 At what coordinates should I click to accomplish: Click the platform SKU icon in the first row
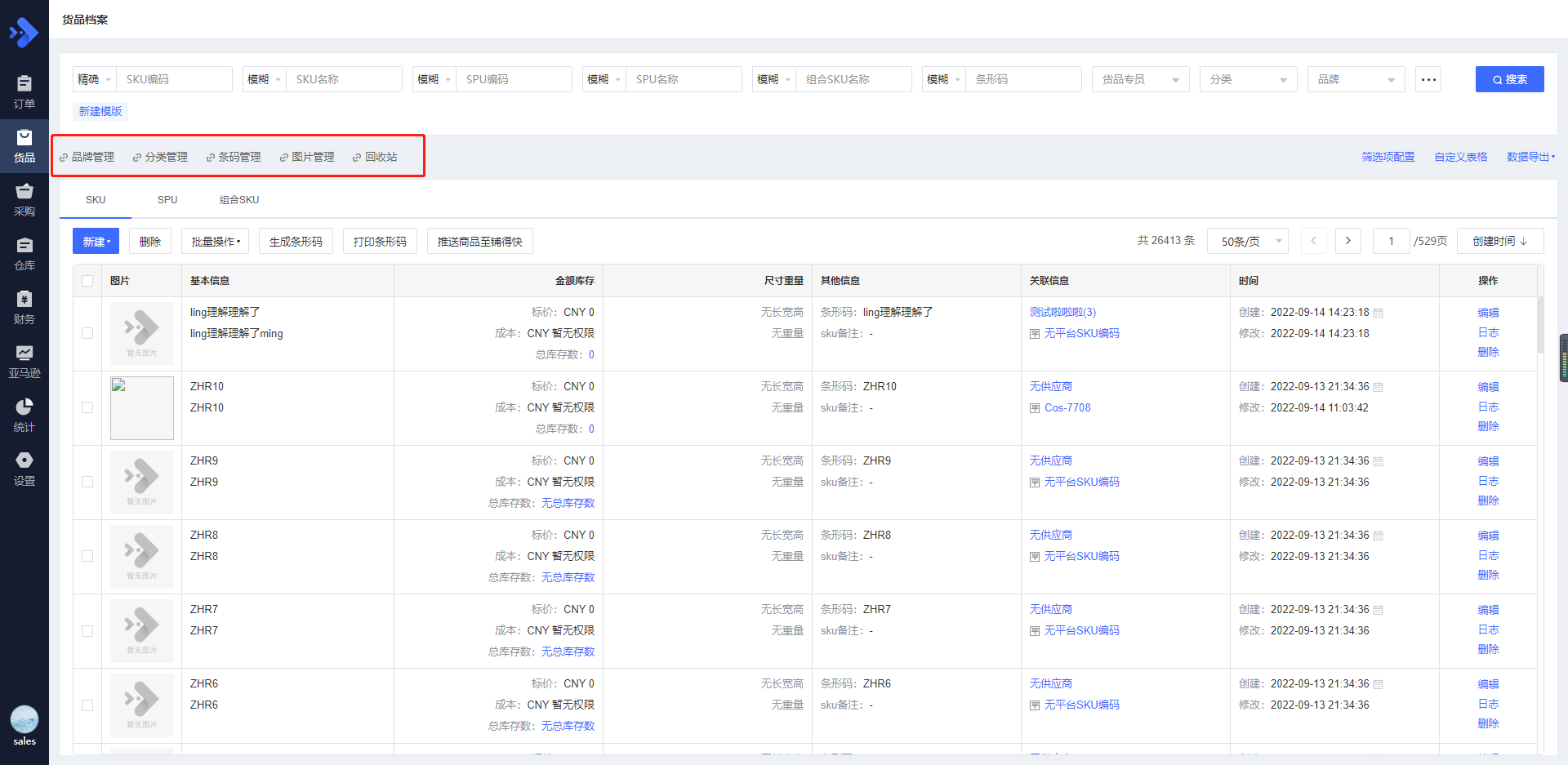pos(1035,334)
